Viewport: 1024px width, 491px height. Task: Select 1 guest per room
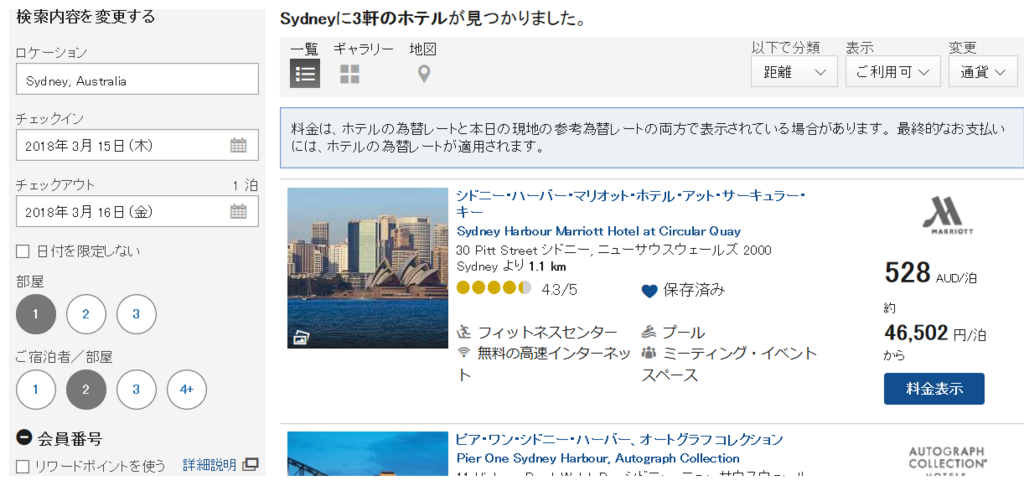click(36, 389)
